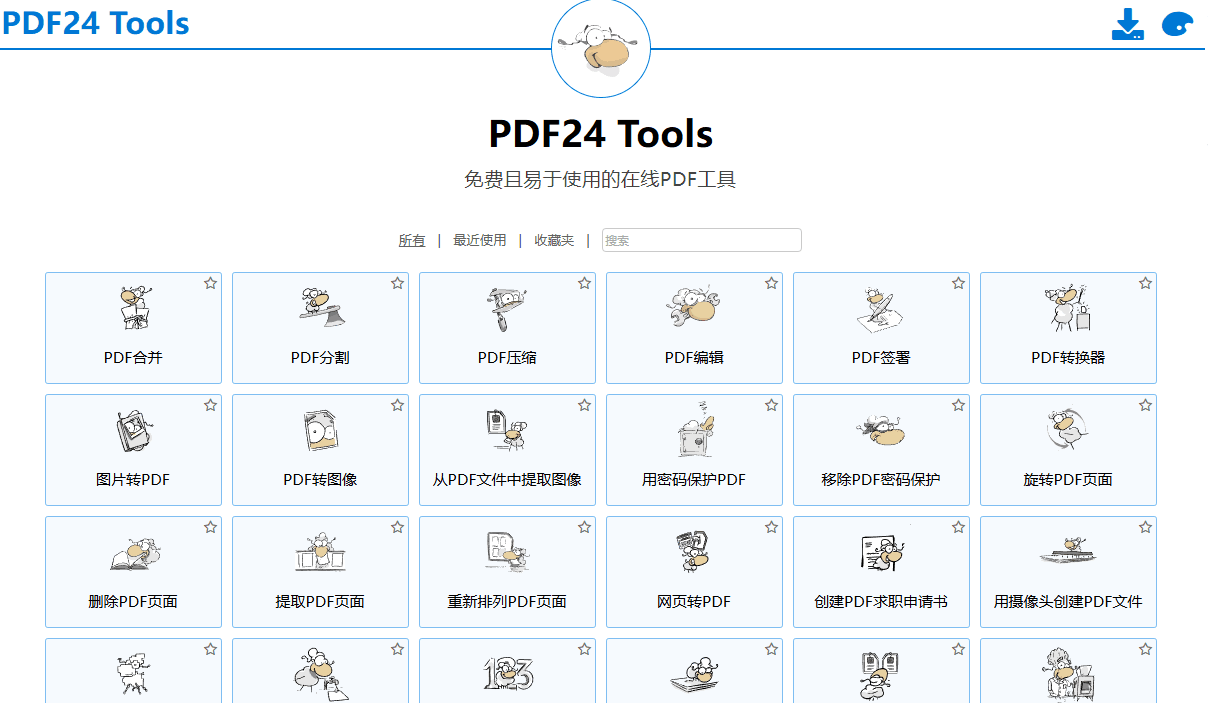
Task: Star the 移除PDF密码保护 tool
Action: (x=958, y=405)
